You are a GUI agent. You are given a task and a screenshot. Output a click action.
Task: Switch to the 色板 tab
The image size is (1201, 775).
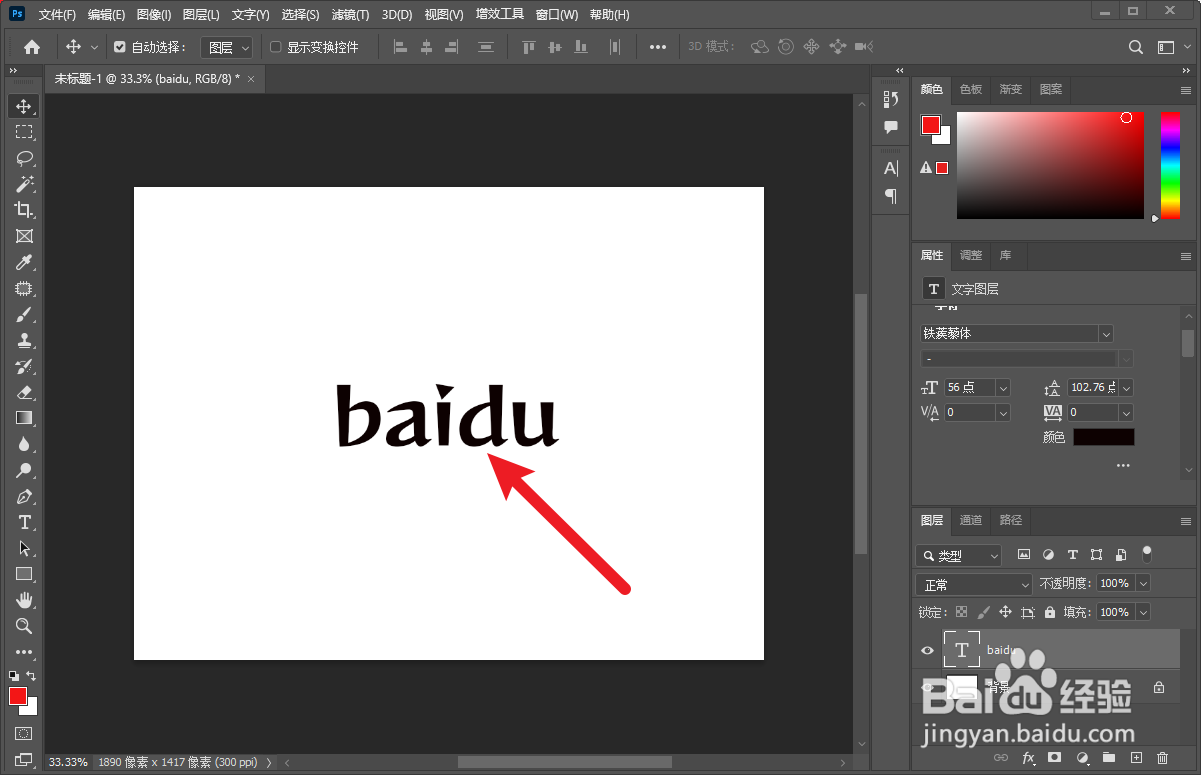971,89
